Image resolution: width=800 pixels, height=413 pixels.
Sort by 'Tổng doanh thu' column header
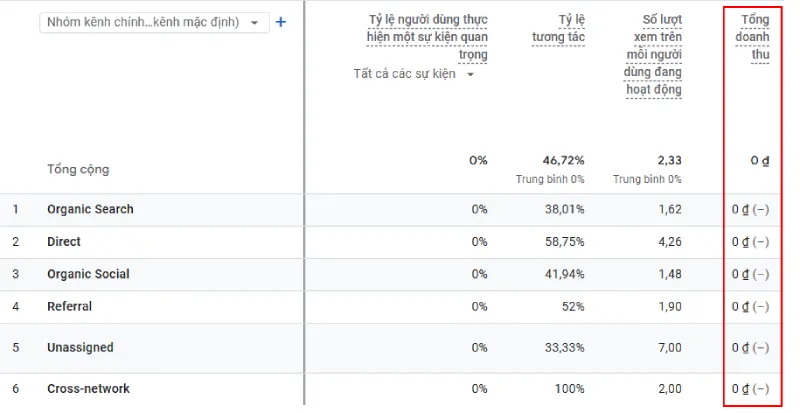[x=755, y=37]
